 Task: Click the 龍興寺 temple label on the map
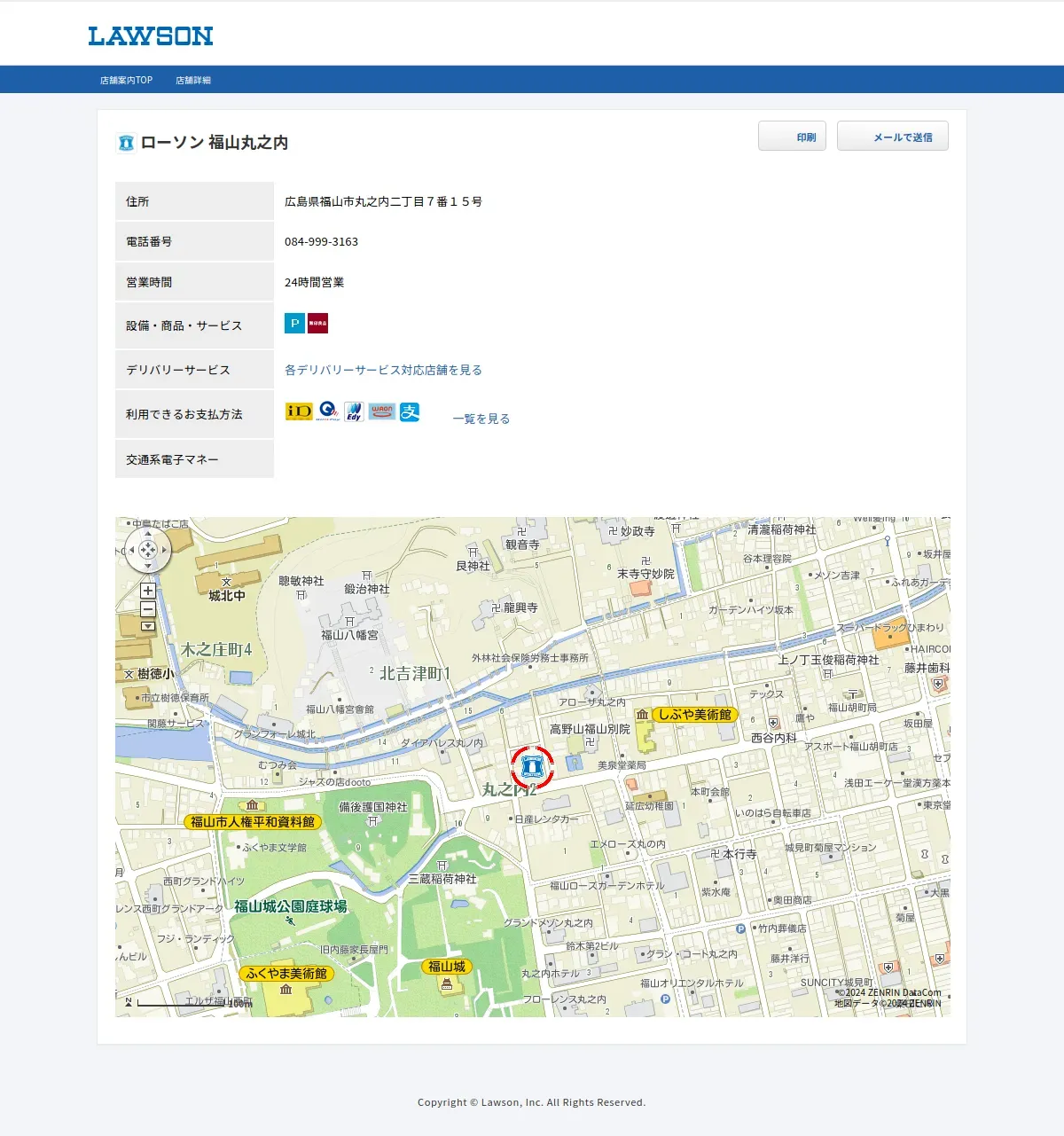tap(520, 607)
